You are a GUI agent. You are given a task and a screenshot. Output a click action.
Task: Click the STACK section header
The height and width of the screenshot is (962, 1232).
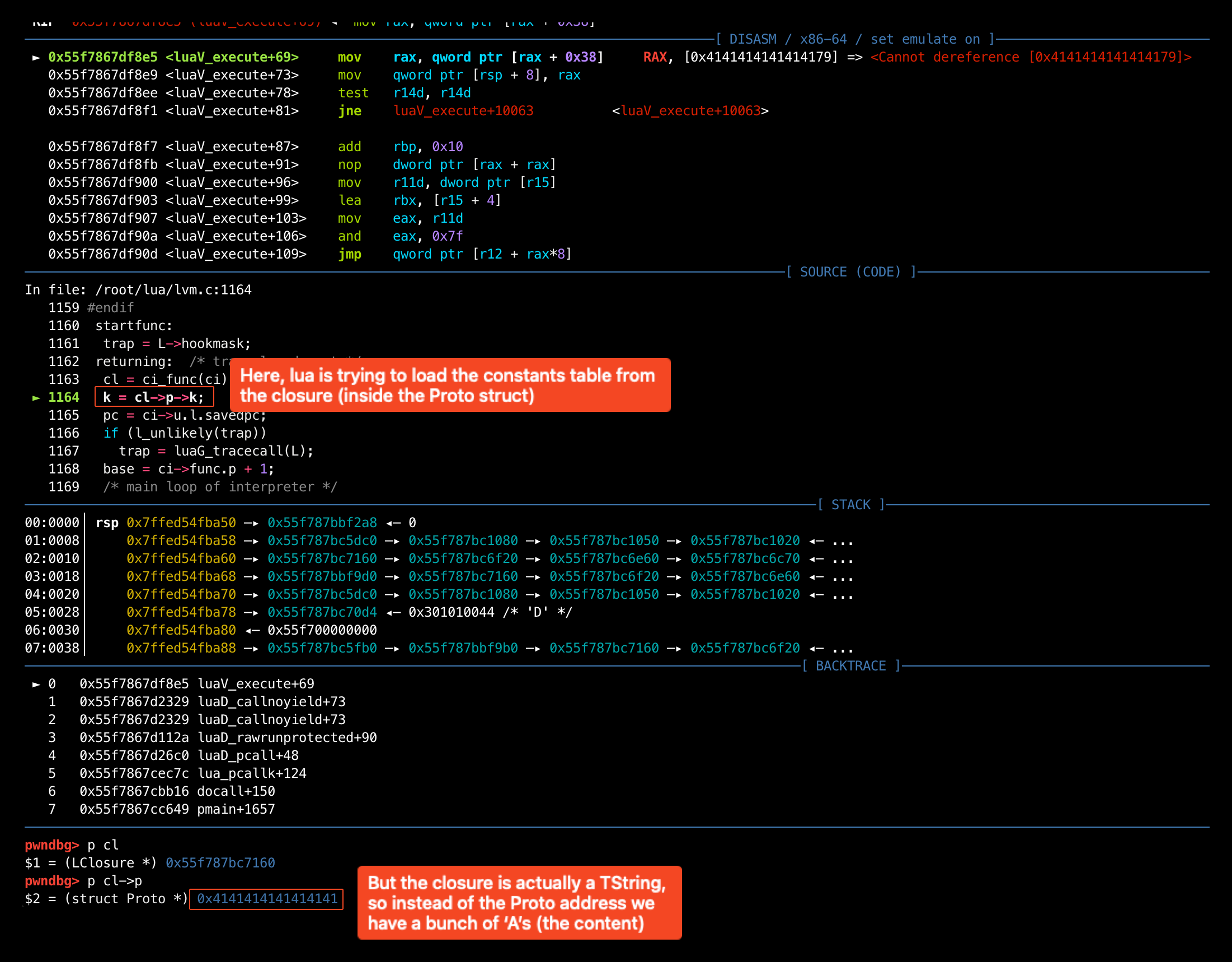[850, 505]
